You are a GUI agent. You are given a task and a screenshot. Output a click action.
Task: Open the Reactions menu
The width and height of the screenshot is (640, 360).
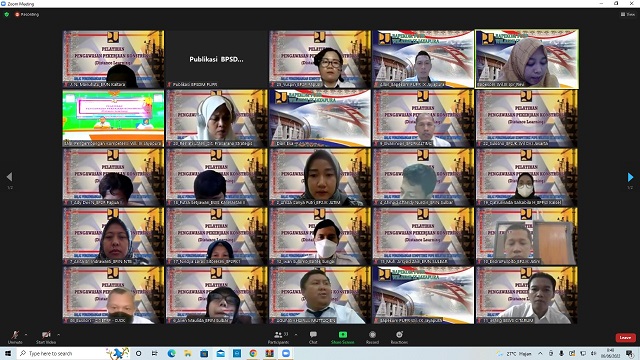coord(399,337)
